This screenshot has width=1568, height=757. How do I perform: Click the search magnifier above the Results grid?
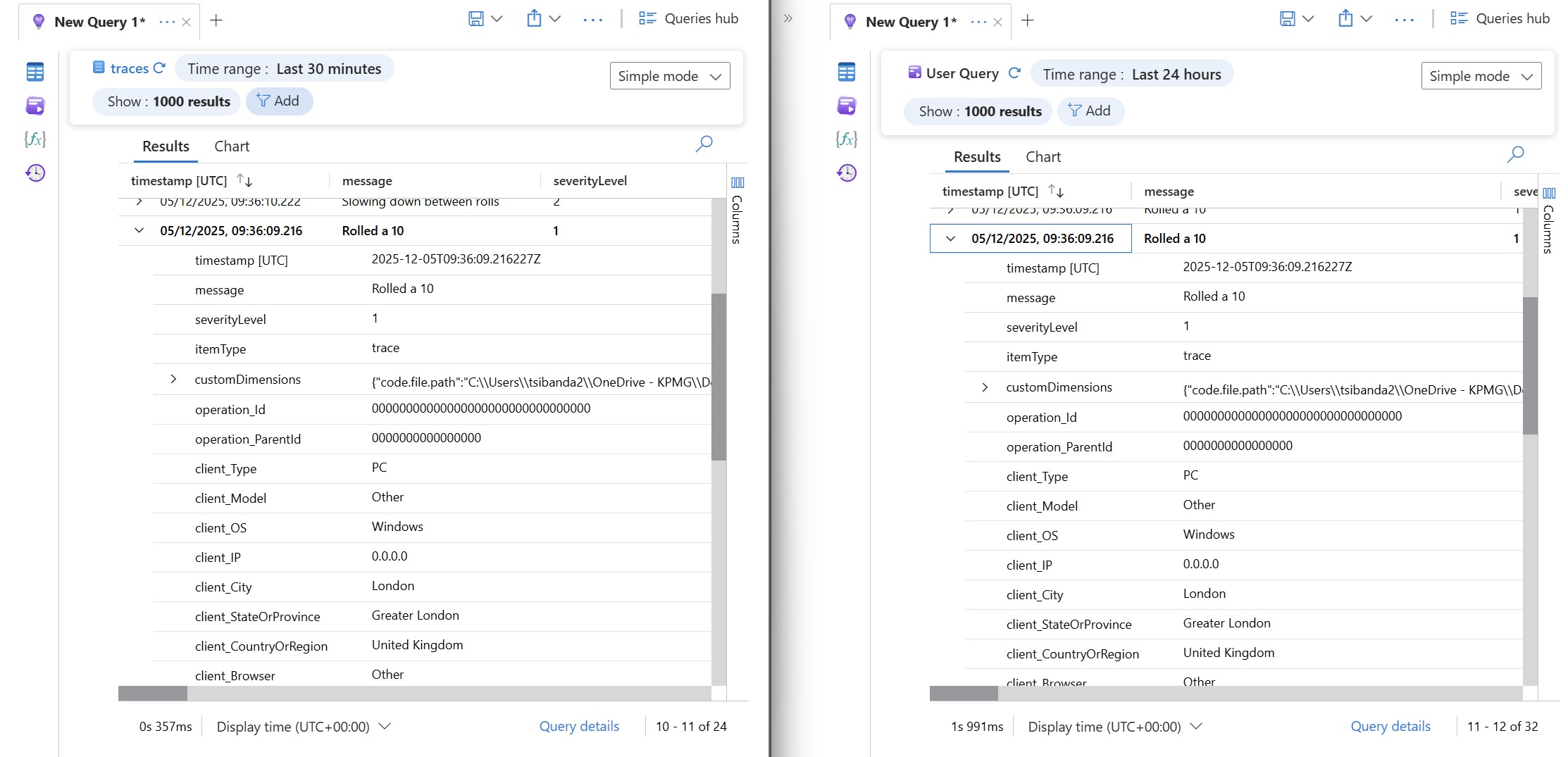[x=703, y=144]
